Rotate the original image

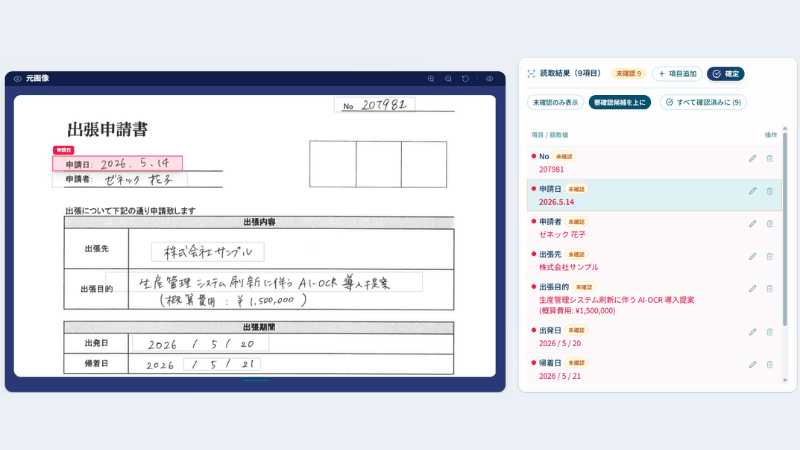(x=465, y=79)
